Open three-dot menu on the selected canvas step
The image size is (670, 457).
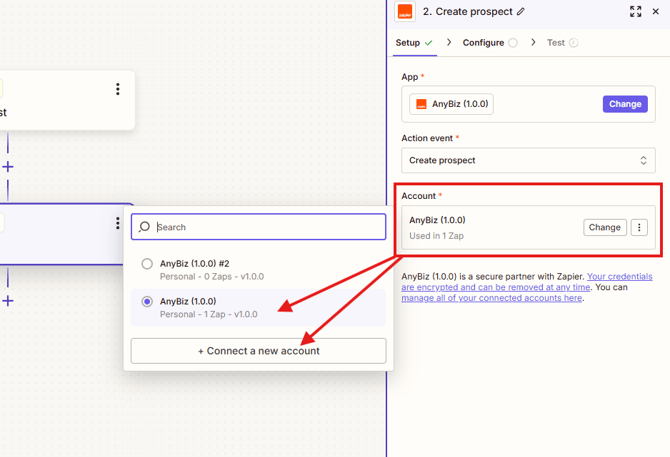tap(118, 223)
